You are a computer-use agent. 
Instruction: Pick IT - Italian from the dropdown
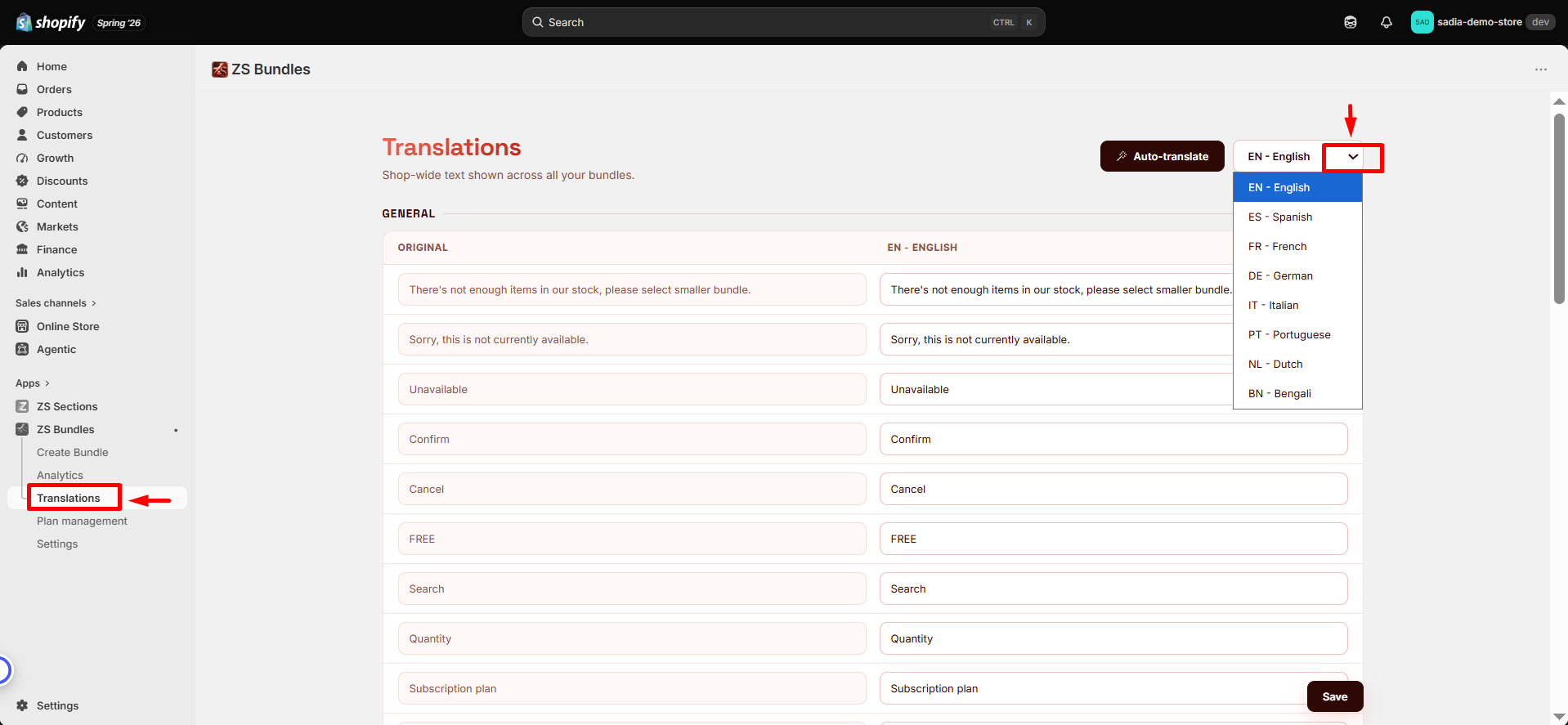click(1297, 305)
